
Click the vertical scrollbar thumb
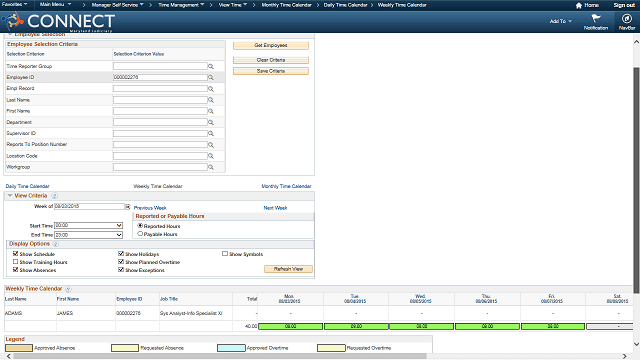coord(636,180)
